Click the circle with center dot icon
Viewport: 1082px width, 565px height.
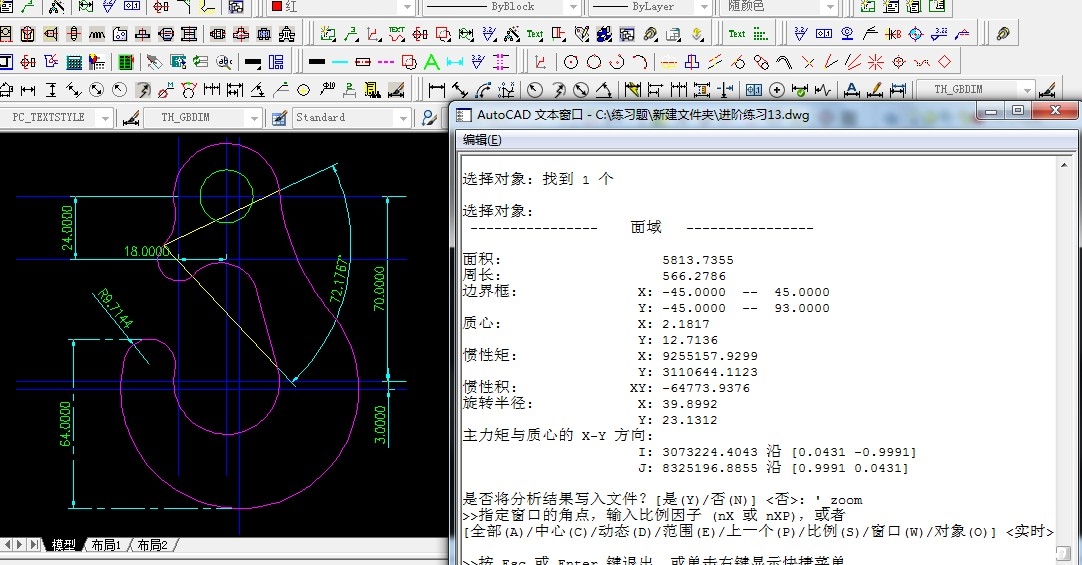[571, 62]
